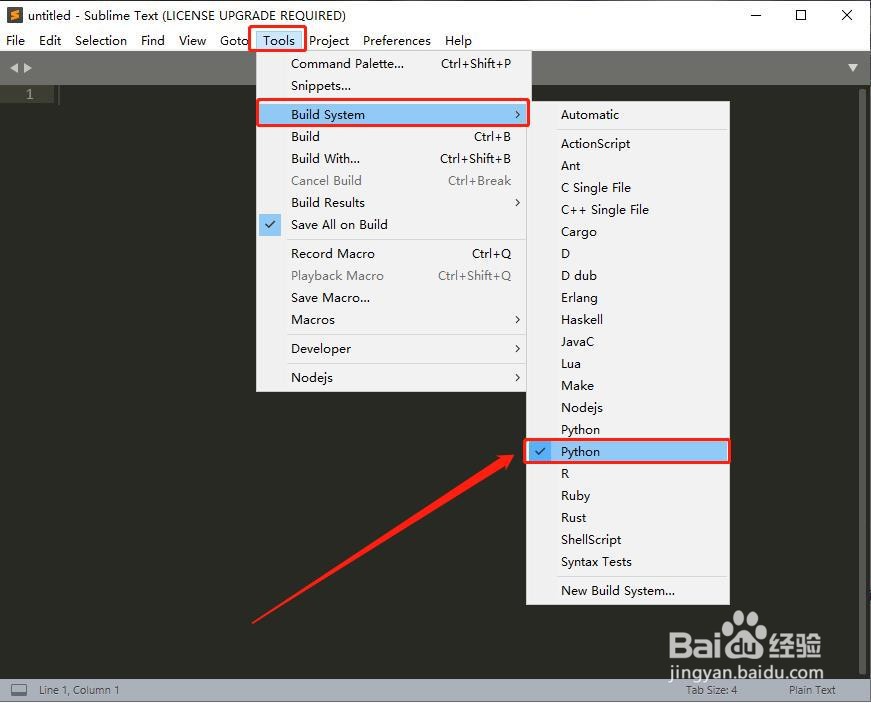Select C Single File build system
The image size is (871, 703).
[628, 188]
